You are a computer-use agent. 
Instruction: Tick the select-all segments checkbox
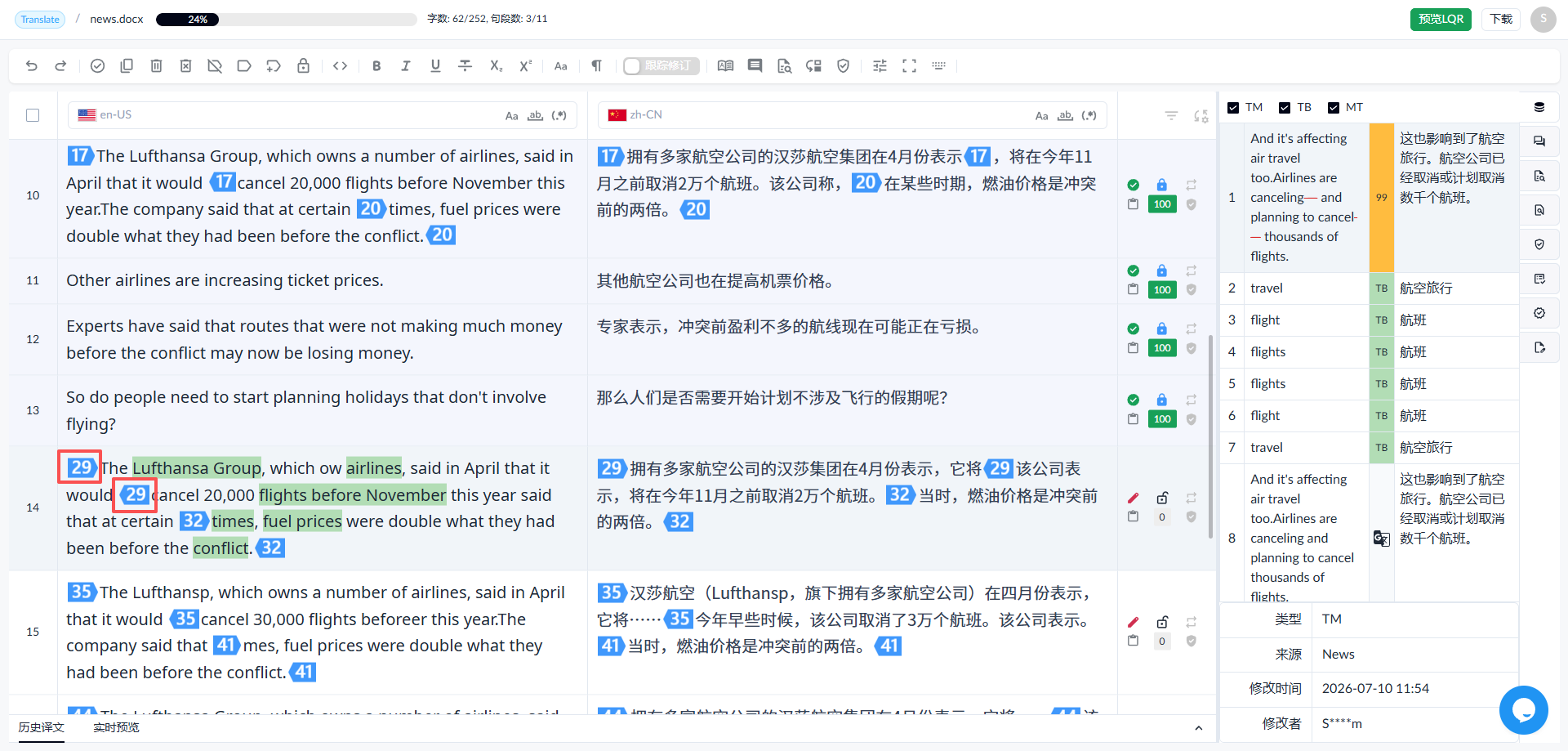(33, 115)
